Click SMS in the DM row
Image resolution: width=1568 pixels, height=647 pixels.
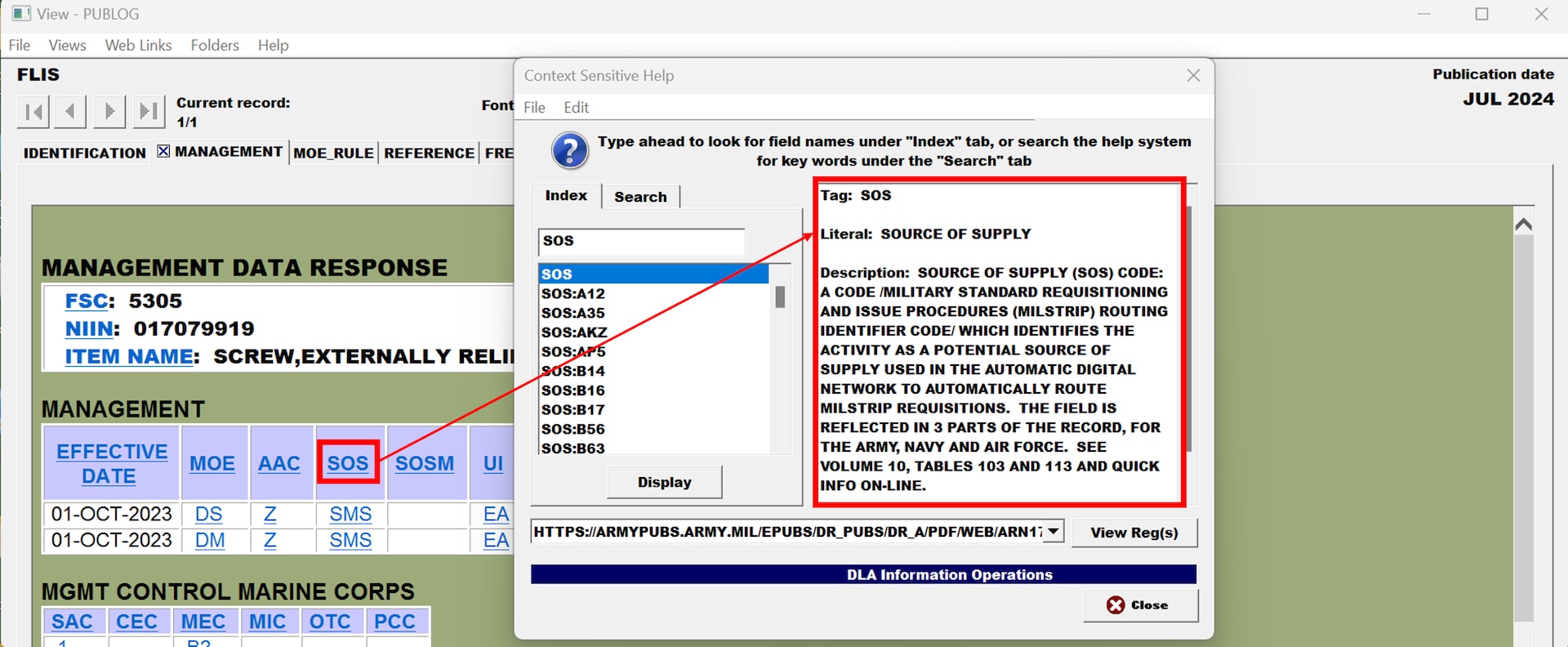350,540
